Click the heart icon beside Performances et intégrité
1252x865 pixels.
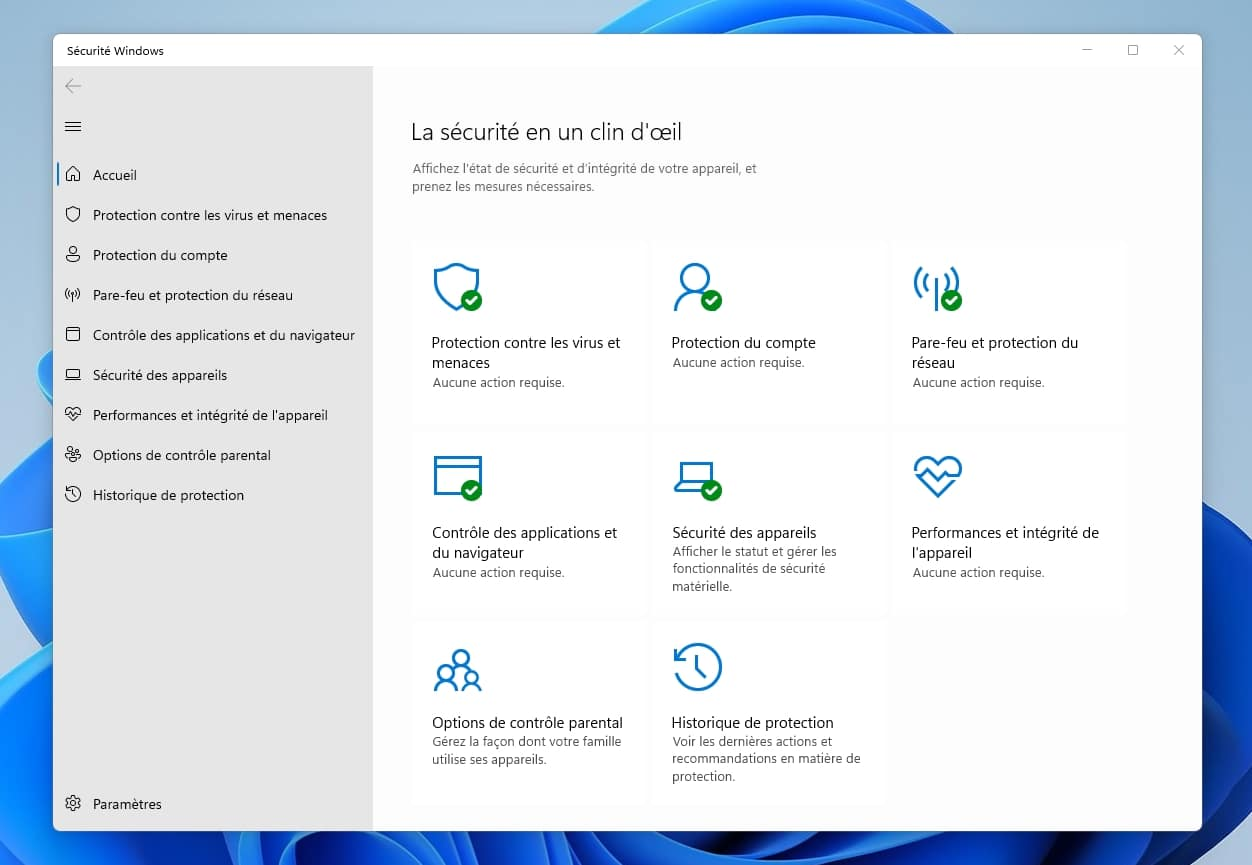(72, 414)
